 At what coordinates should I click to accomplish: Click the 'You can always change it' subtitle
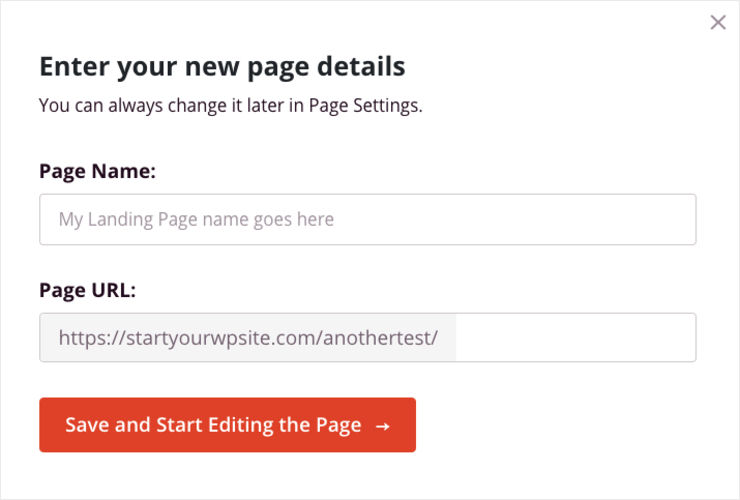(230, 105)
